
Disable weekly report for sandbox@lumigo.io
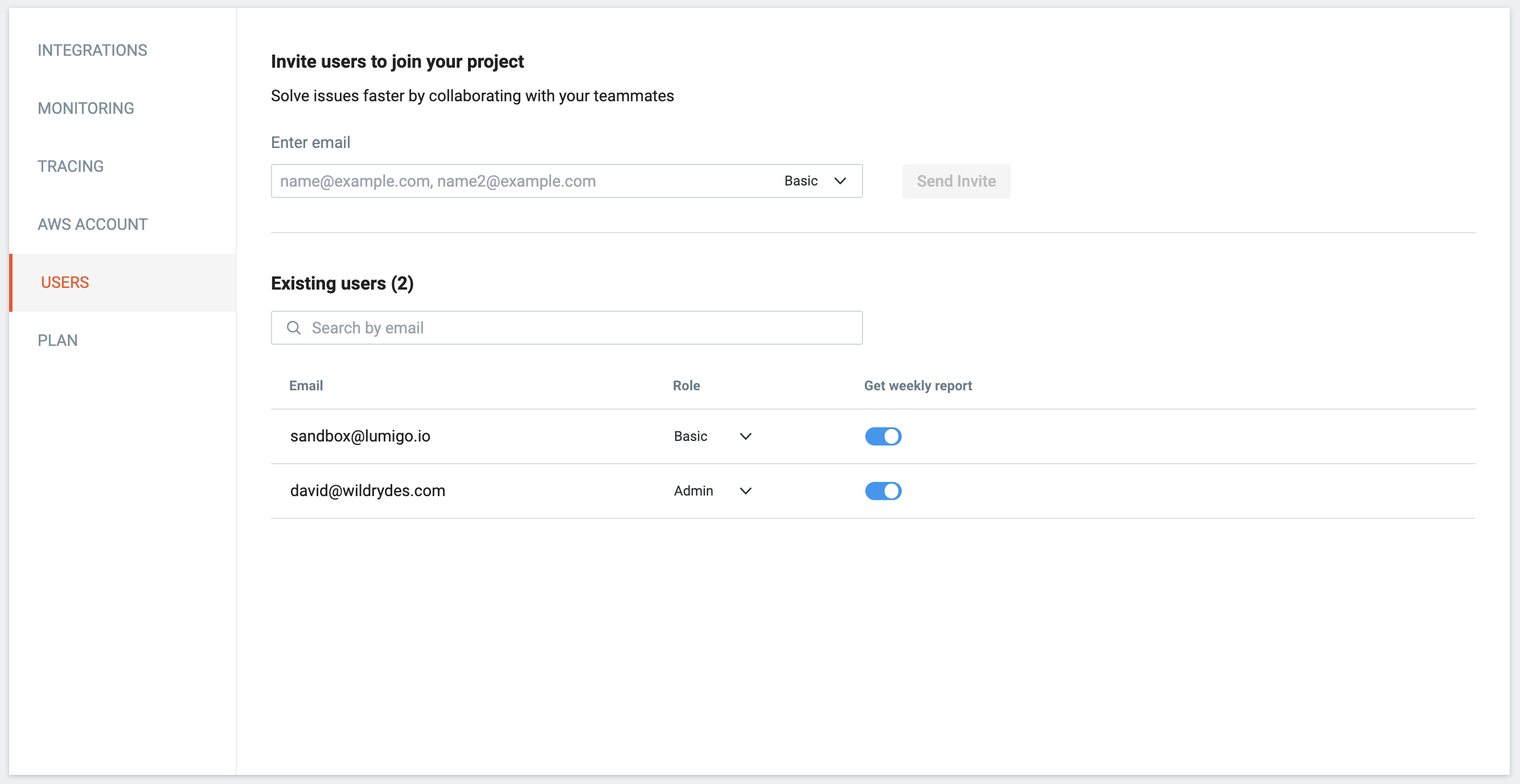[x=883, y=436]
